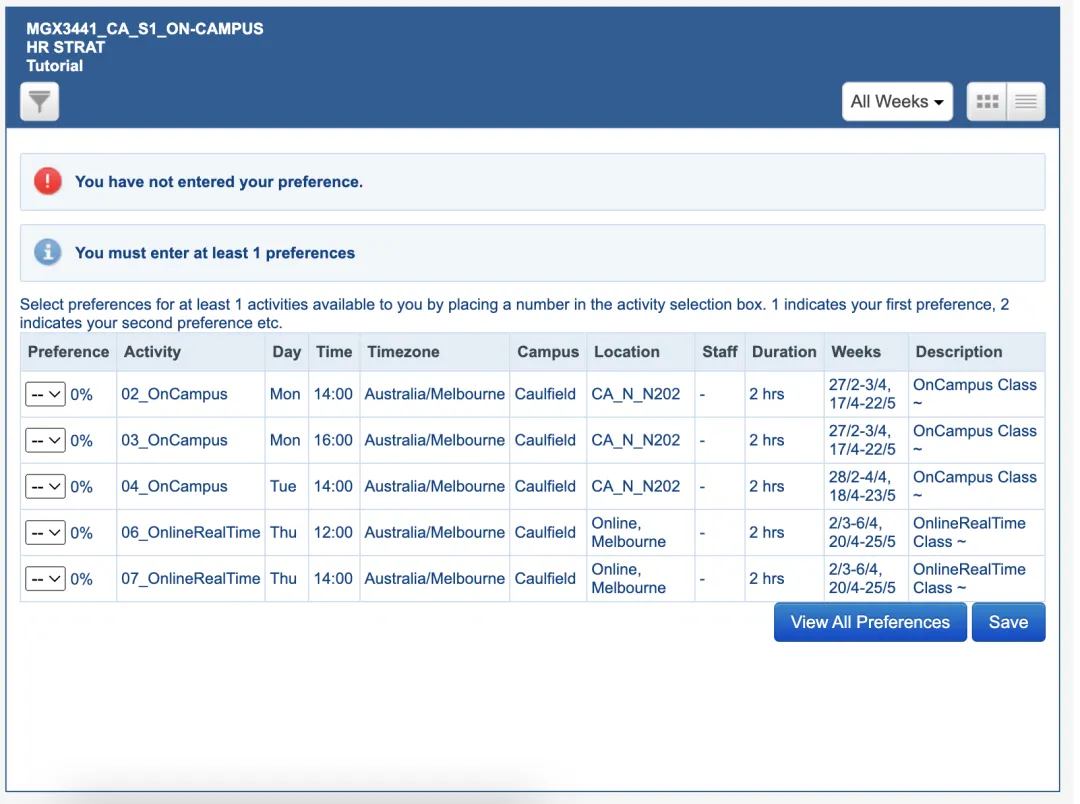Click the Description column header
This screenshot has height=804, width=1080.
coord(958,352)
